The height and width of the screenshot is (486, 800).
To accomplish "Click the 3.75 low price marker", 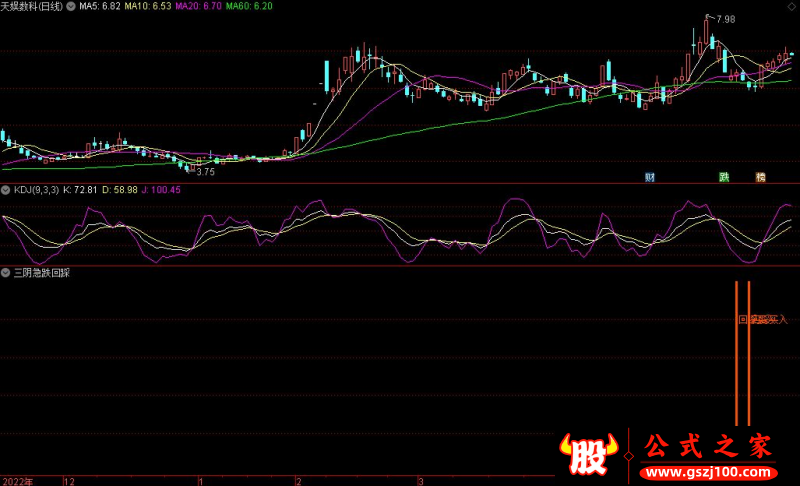I will (205, 171).
